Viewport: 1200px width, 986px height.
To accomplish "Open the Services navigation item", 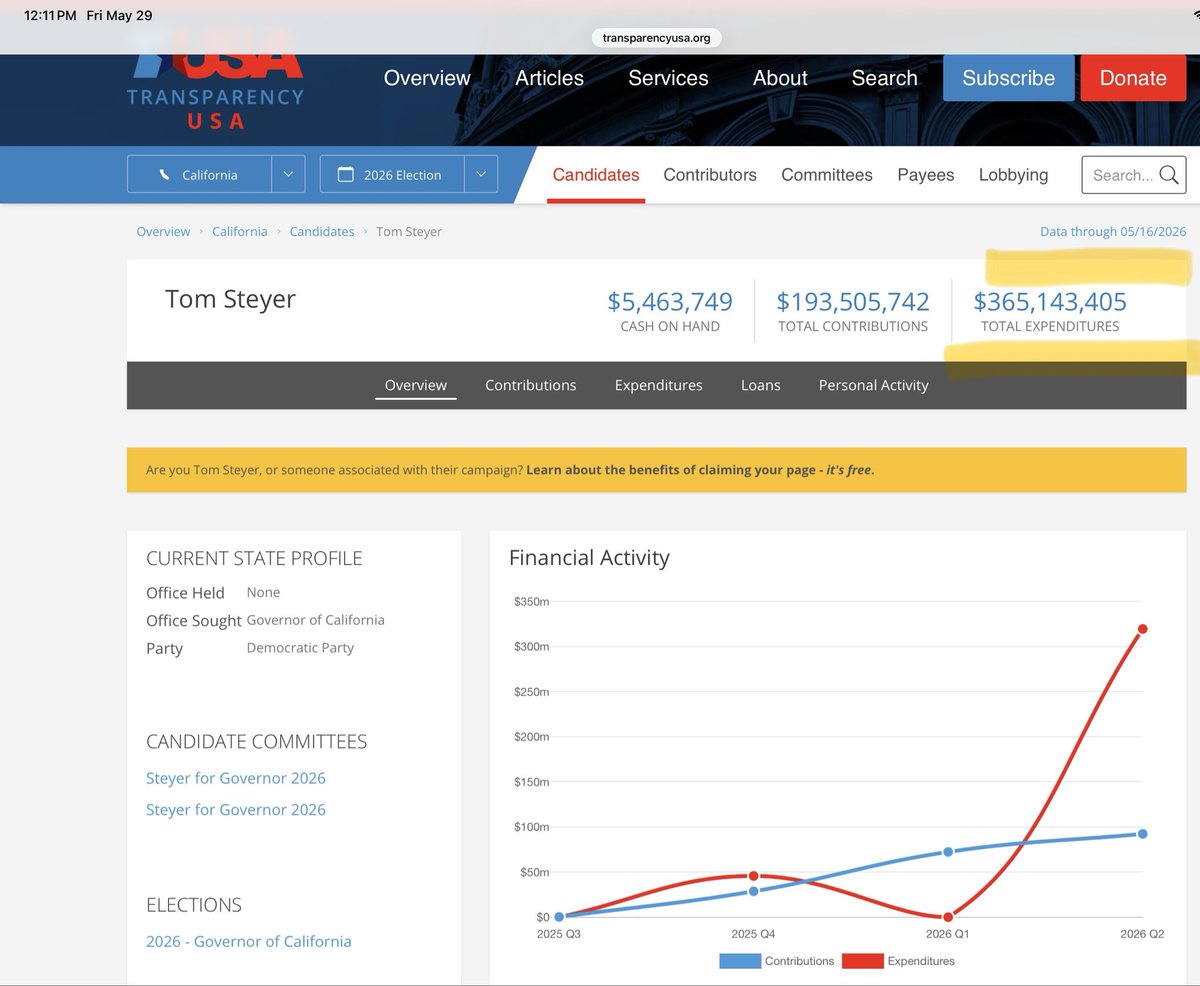I will [x=668, y=78].
